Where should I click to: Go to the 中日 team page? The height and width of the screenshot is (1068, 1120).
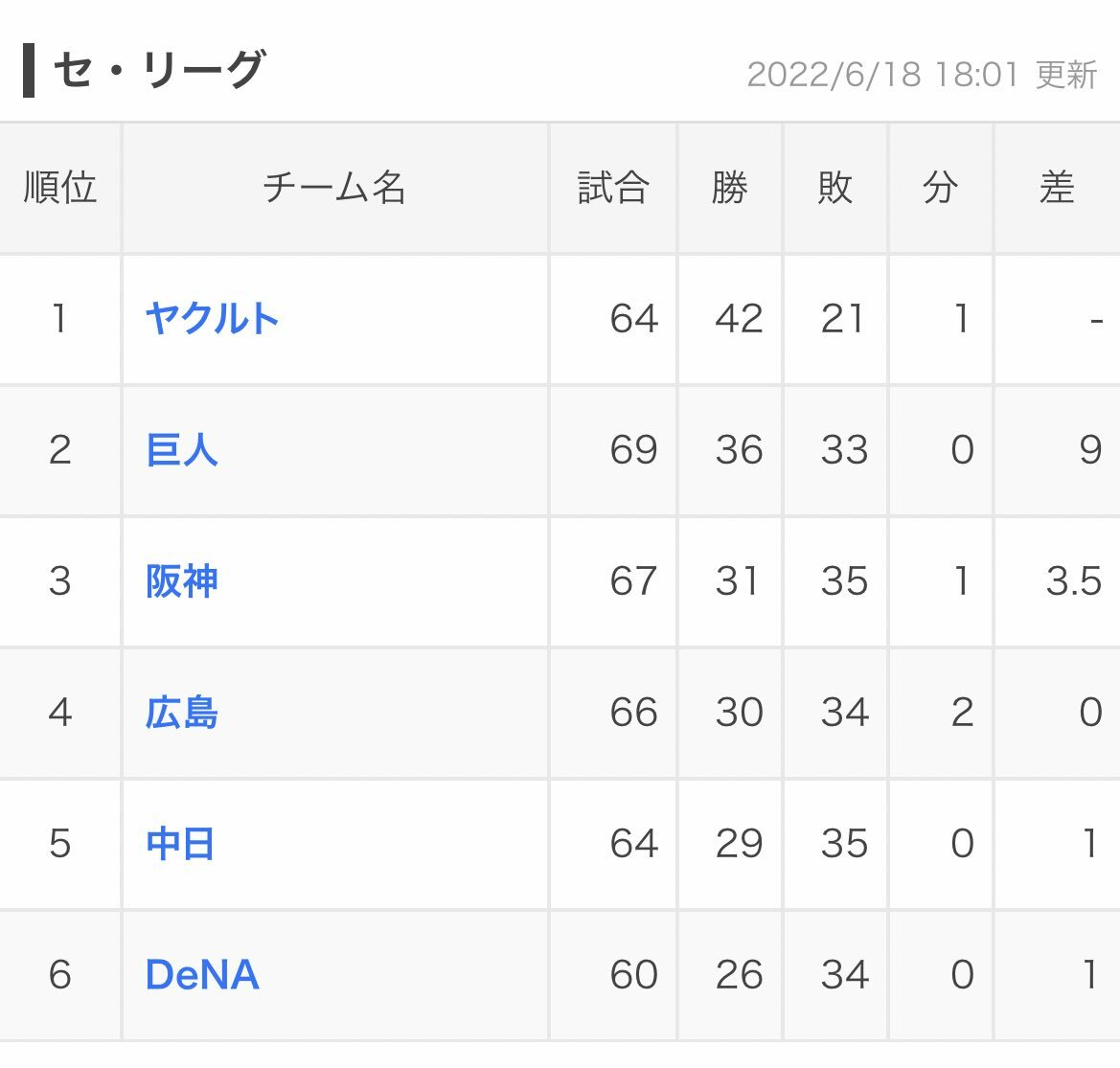point(180,844)
